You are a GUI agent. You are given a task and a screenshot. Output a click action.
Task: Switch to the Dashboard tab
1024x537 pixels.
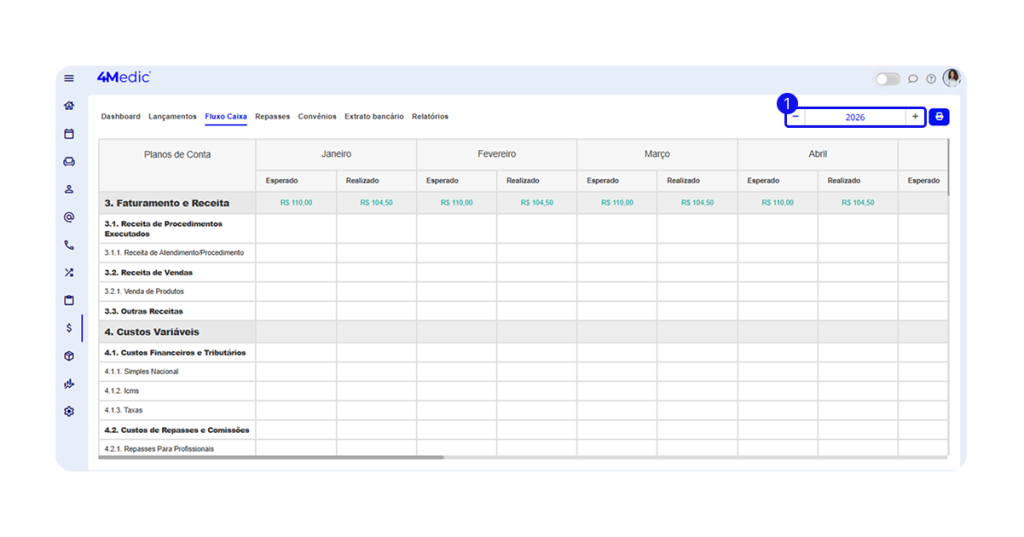coord(120,117)
